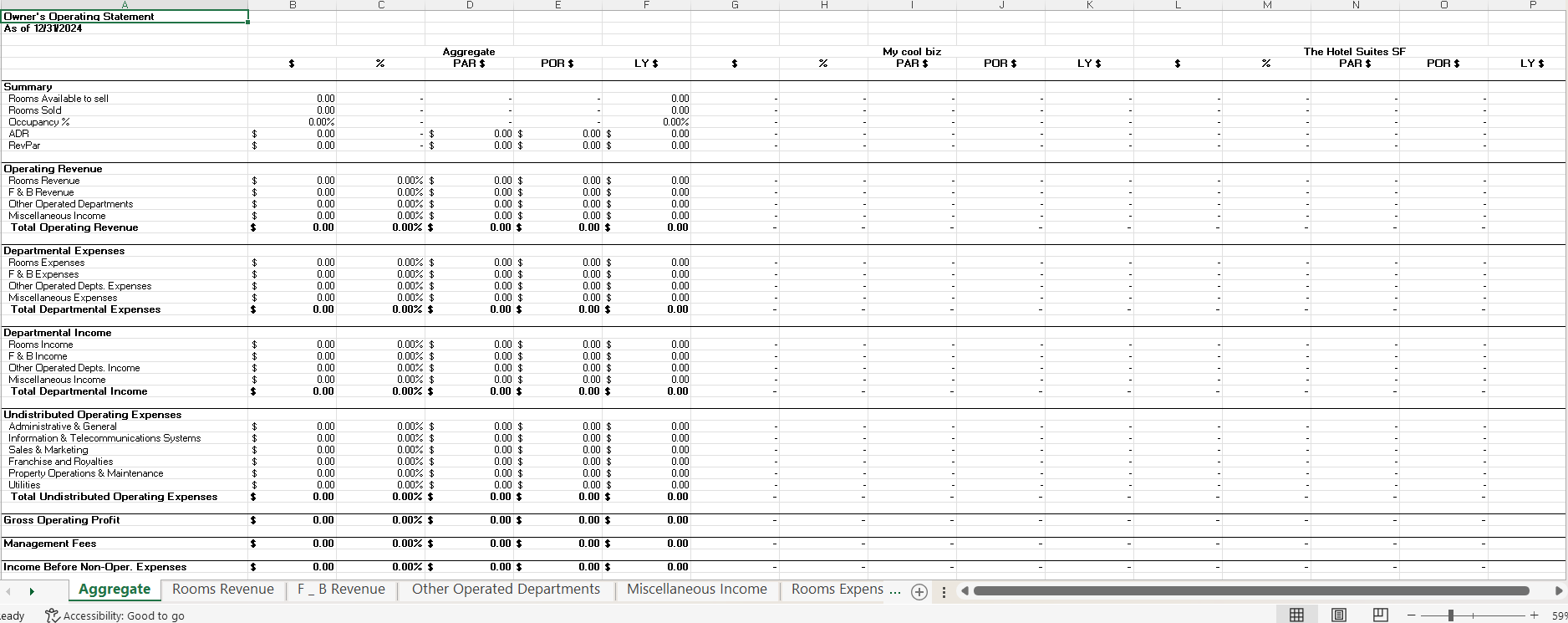Click the horizontal scrollbar right arrow
This screenshot has width=1568, height=623.
1559,590
